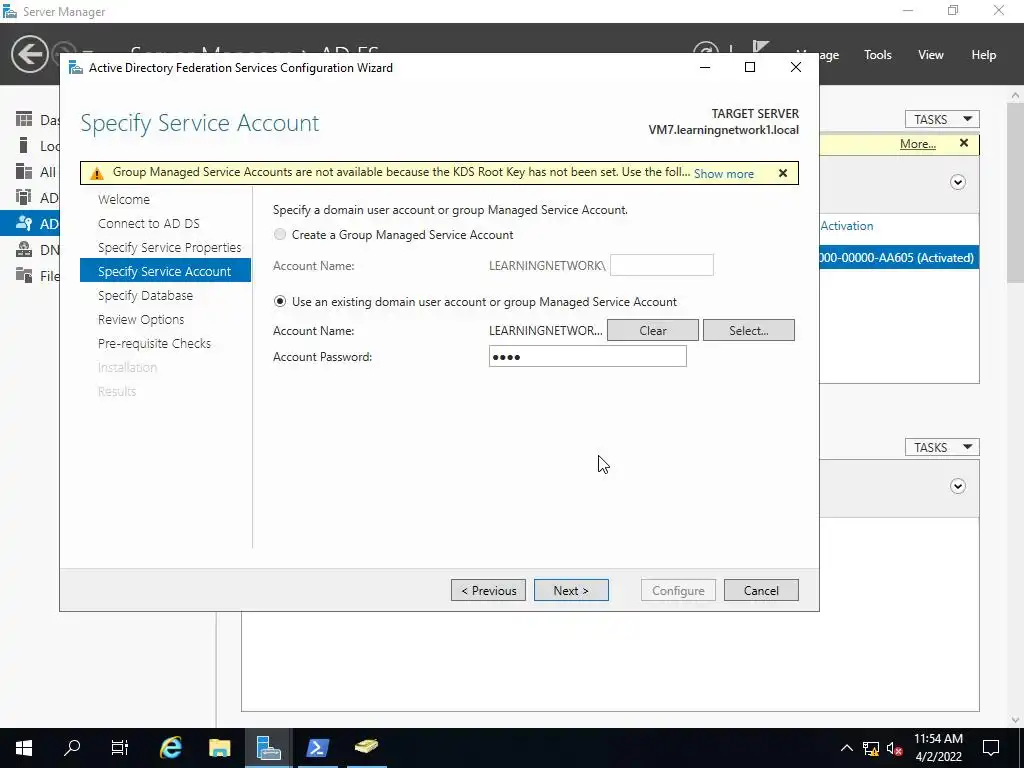
Task: Open the View menu
Action: pyautogui.click(x=930, y=55)
